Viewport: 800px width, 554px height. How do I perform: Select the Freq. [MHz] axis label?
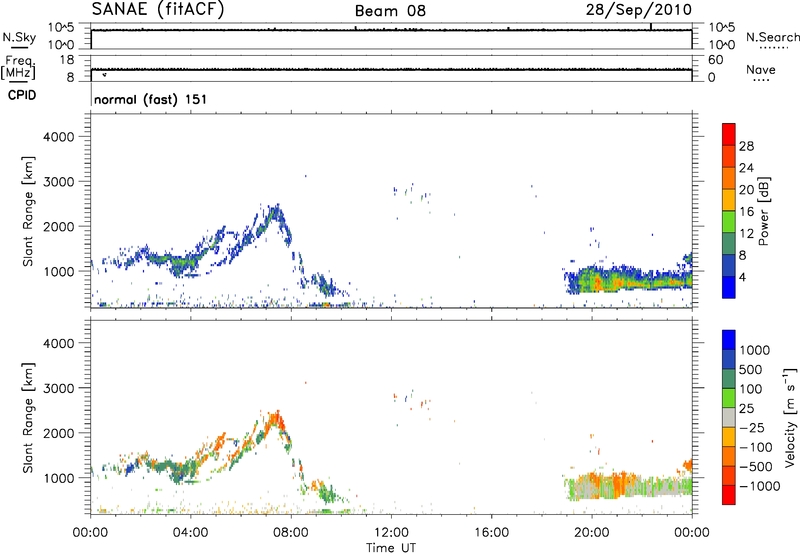19,68
